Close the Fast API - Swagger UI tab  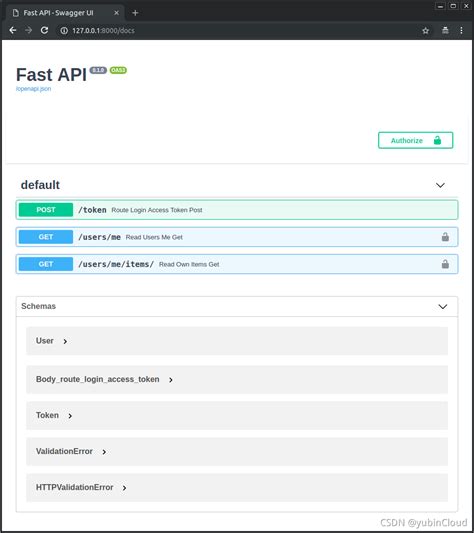click(x=116, y=13)
